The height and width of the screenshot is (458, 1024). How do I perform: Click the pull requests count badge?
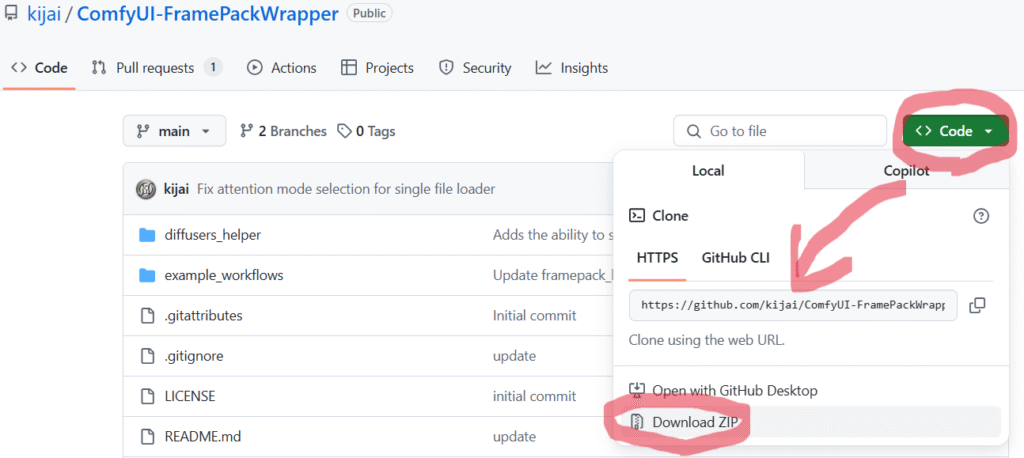[x=213, y=67]
